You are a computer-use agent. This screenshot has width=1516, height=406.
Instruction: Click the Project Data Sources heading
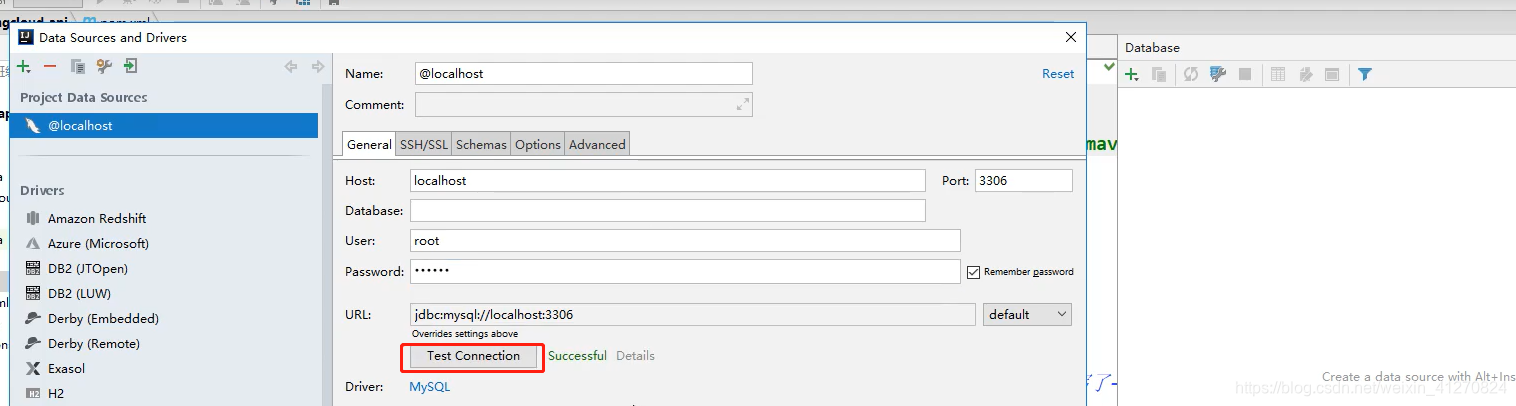(83, 97)
